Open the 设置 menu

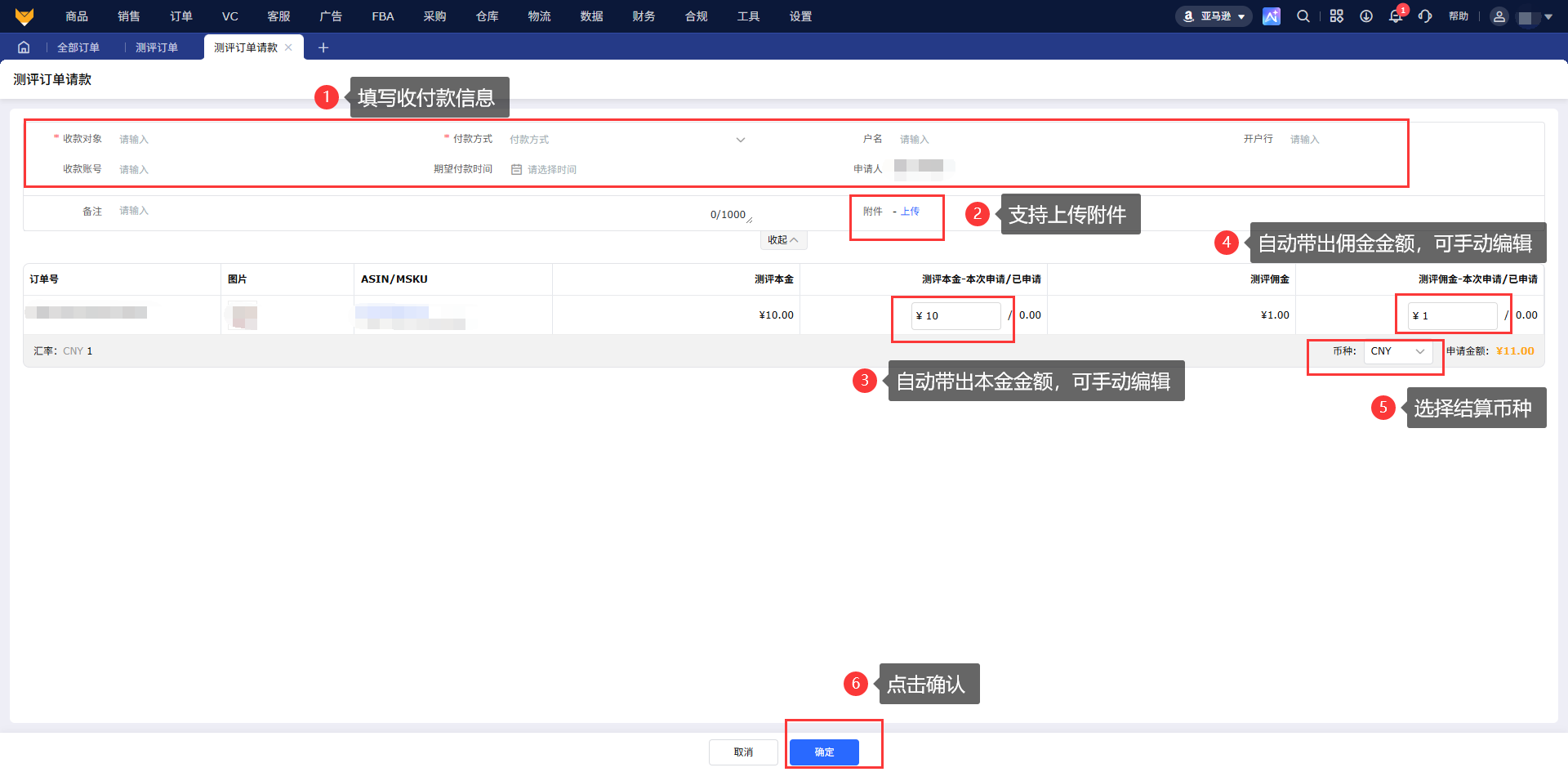pos(800,16)
